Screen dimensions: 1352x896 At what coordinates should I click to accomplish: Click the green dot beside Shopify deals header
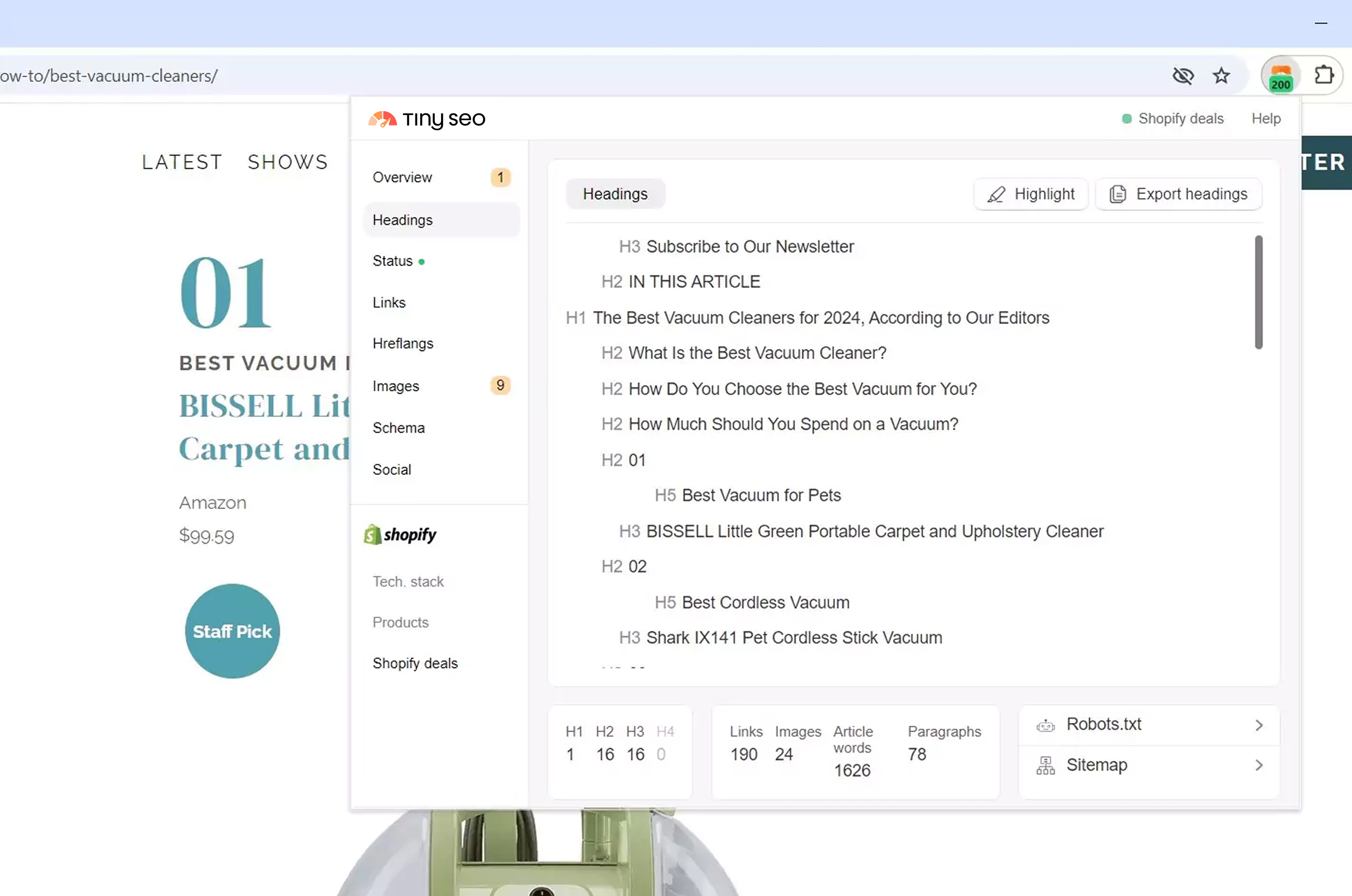(x=1127, y=119)
